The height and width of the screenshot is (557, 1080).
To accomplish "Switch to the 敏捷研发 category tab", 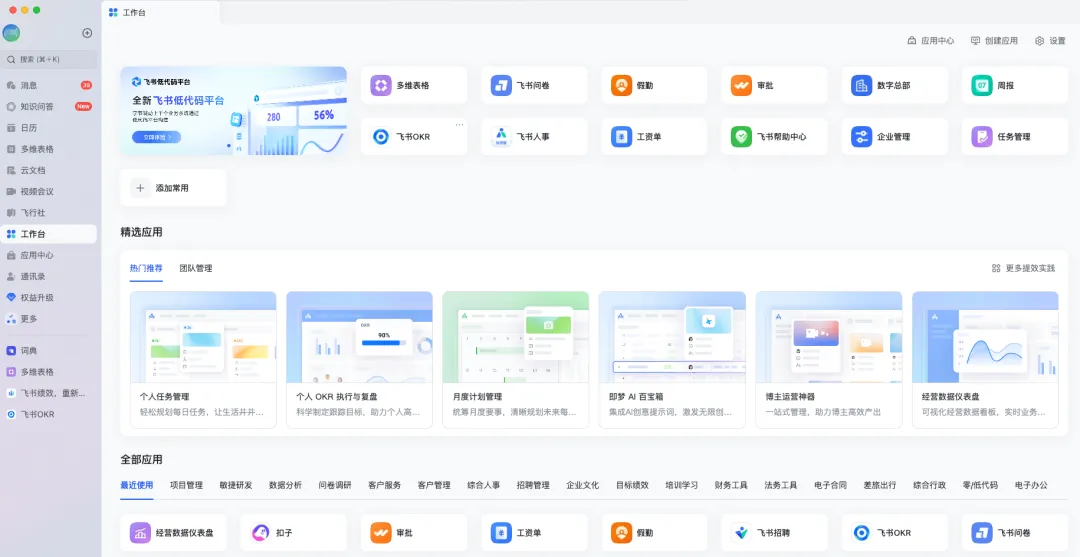I will coord(236,485).
